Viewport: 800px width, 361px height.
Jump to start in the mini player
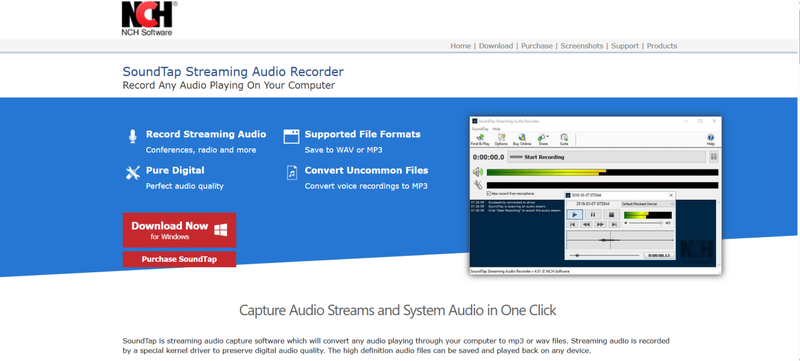572,224
